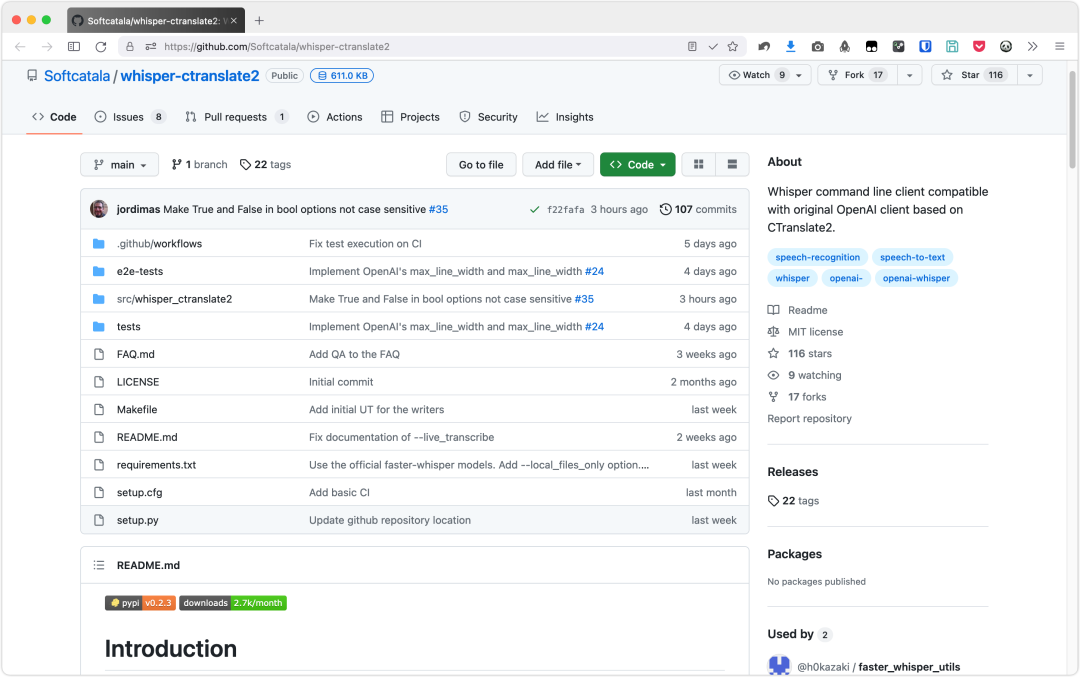This screenshot has height=677, width=1080.
Task: Open the Softcatala owner link
Action: click(77, 76)
